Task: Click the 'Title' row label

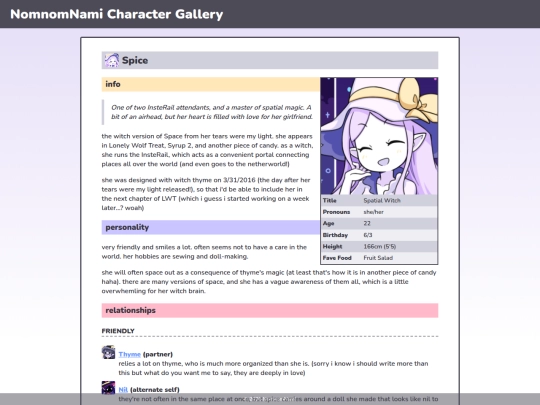Action: 329,200
